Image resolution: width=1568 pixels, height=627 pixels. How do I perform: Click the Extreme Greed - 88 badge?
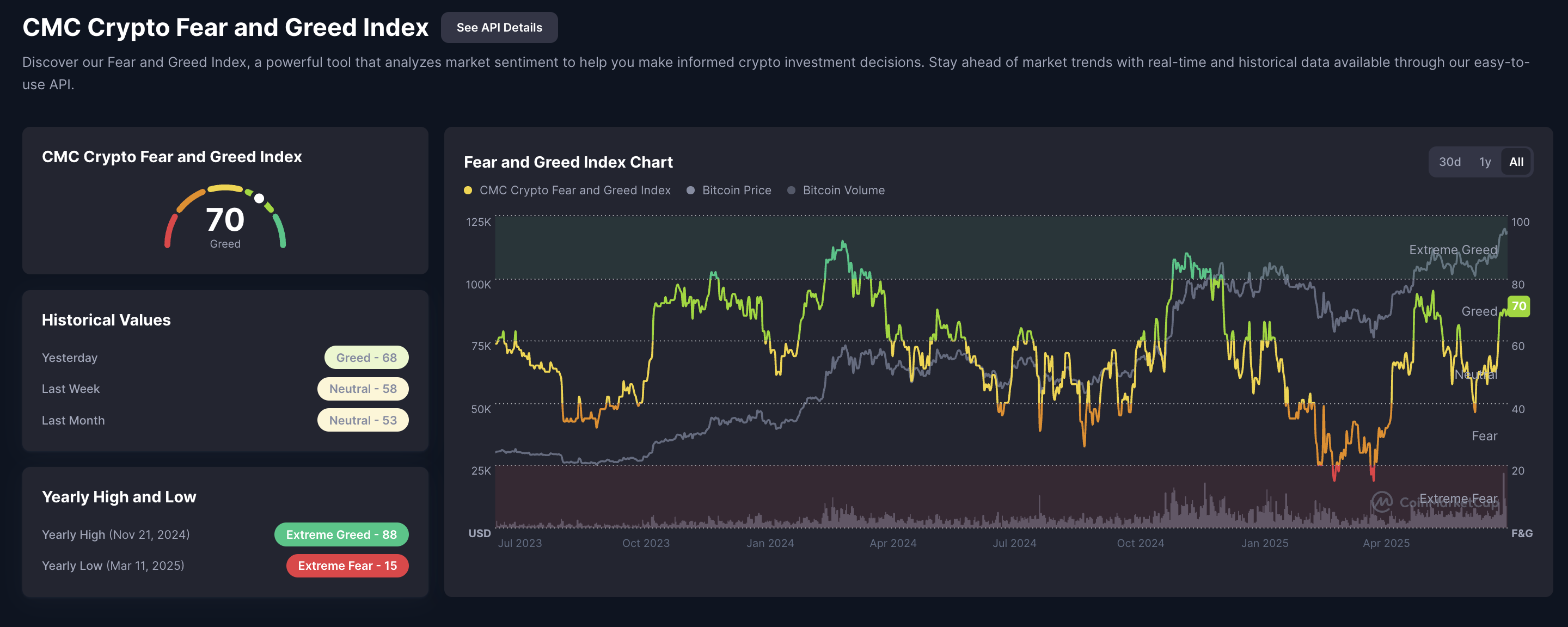341,534
